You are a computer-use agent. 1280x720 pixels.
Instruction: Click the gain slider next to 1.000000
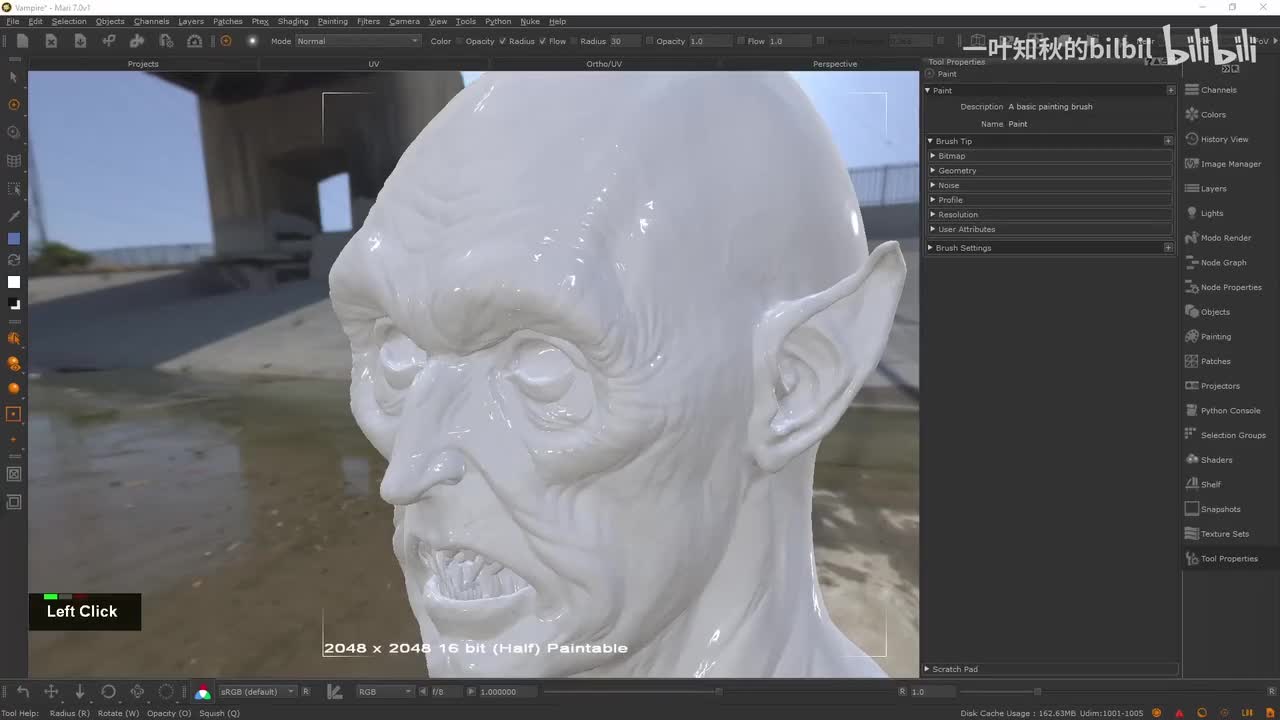720,691
